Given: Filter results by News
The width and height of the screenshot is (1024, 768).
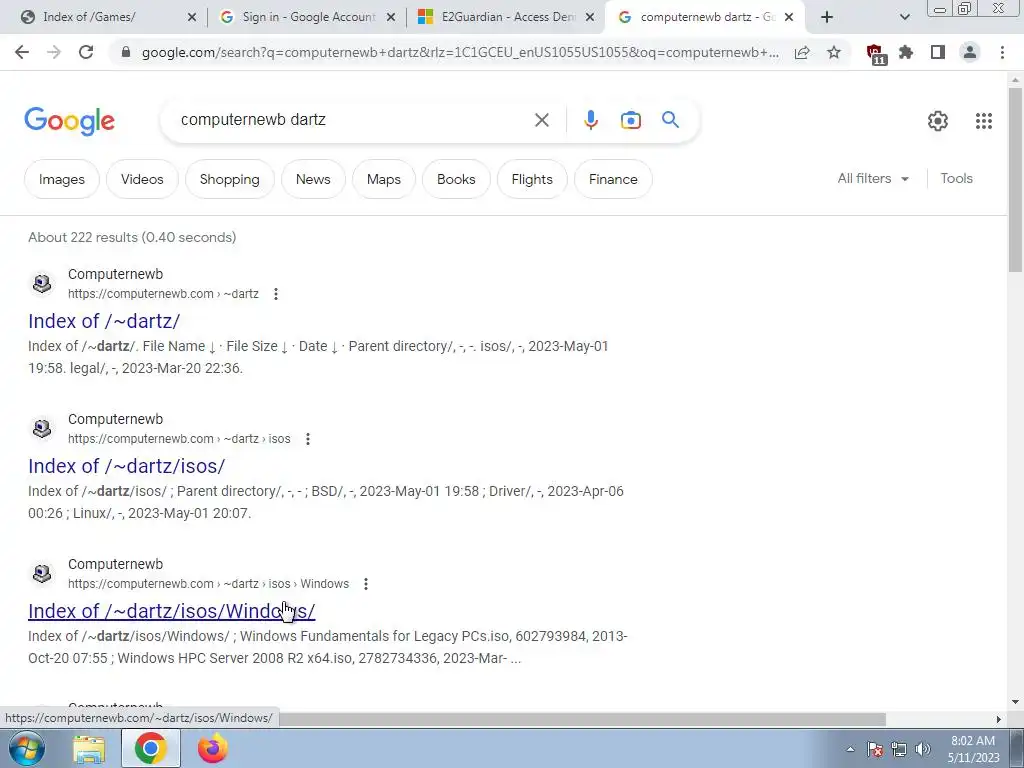Looking at the screenshot, I should click(x=313, y=179).
